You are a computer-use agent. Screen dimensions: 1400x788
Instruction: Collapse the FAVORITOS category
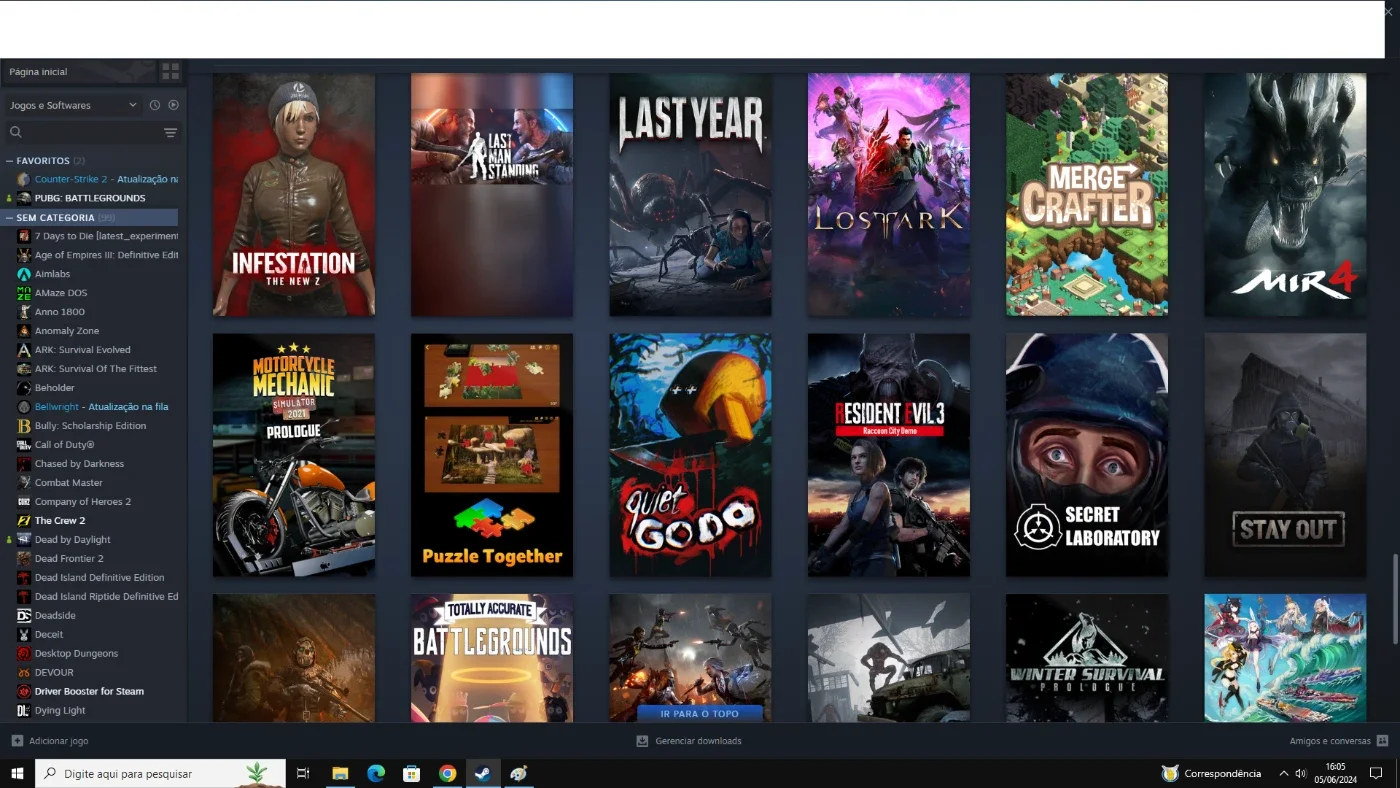point(9,161)
